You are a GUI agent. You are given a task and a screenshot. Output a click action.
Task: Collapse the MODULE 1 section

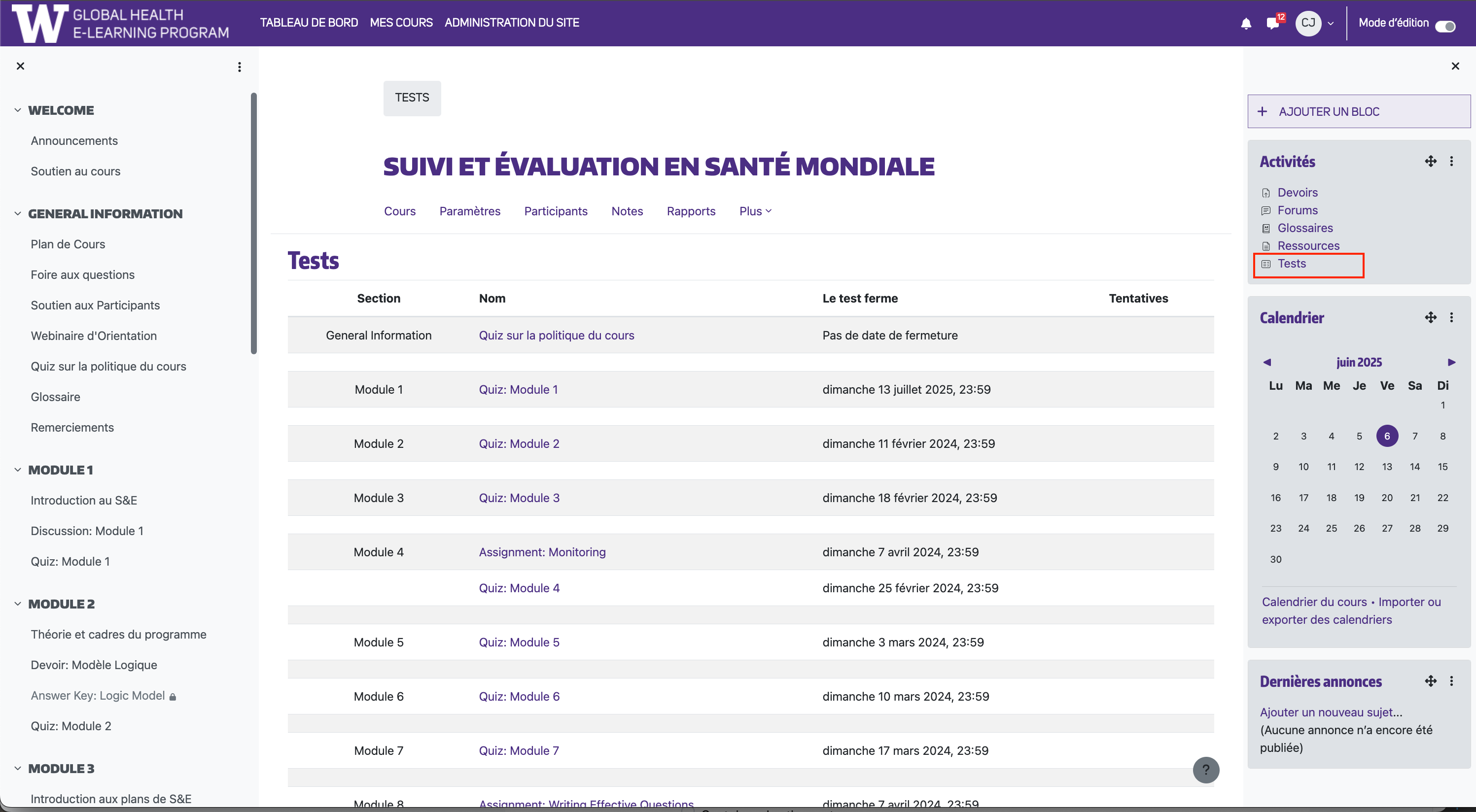click(x=18, y=470)
